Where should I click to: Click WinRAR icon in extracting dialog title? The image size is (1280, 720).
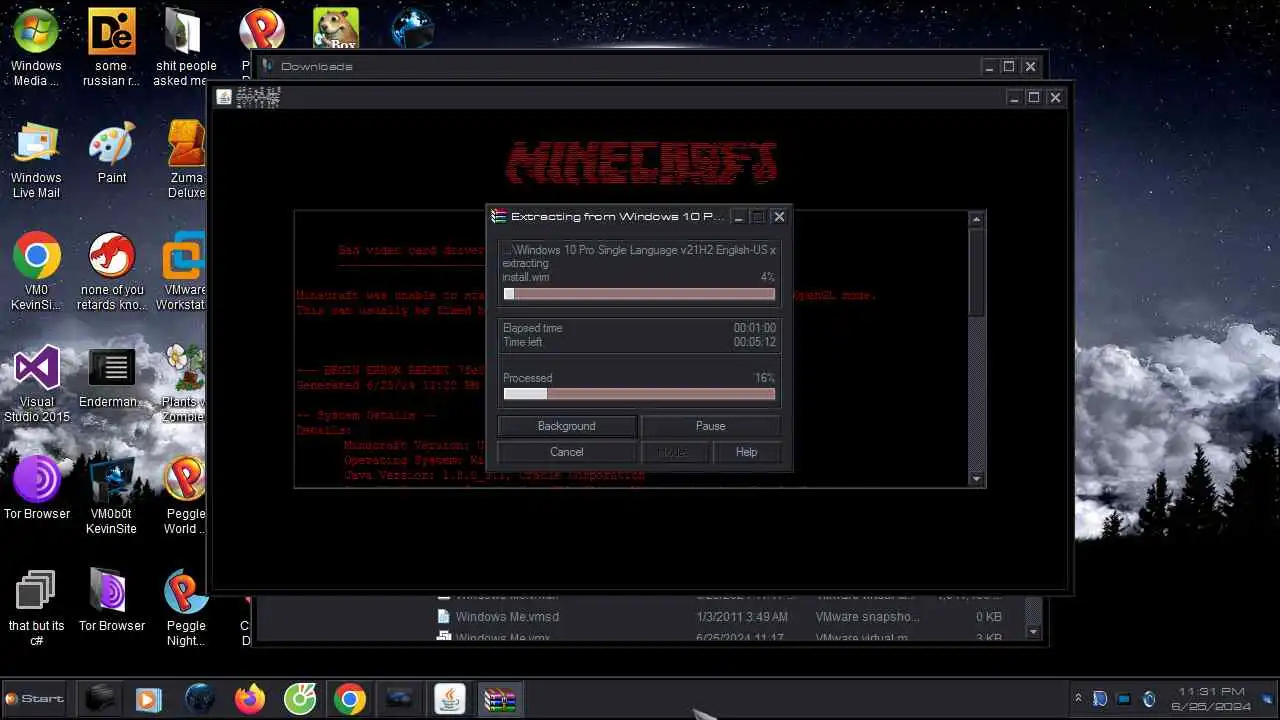pos(499,216)
